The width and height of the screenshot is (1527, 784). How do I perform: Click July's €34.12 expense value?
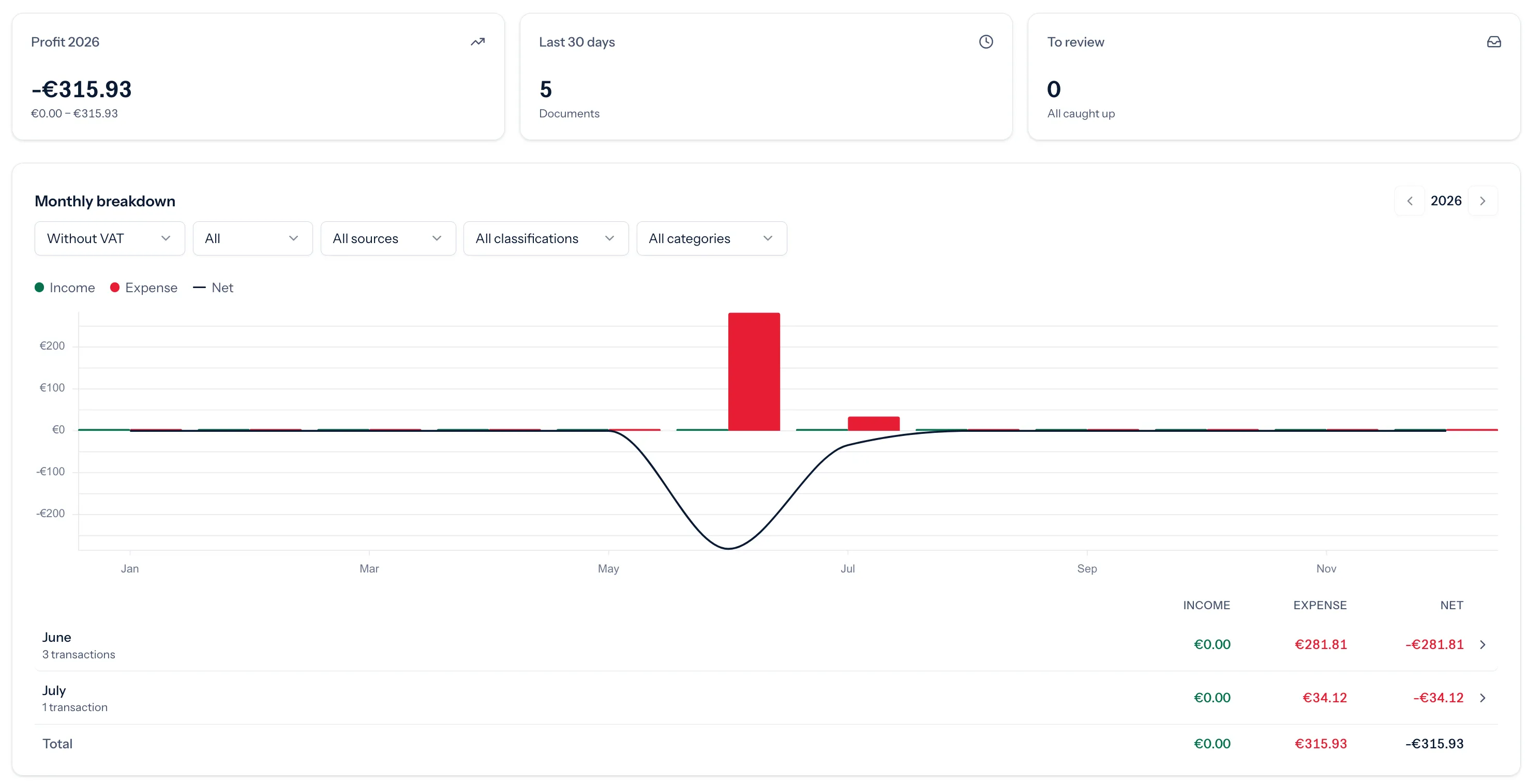tap(1324, 698)
